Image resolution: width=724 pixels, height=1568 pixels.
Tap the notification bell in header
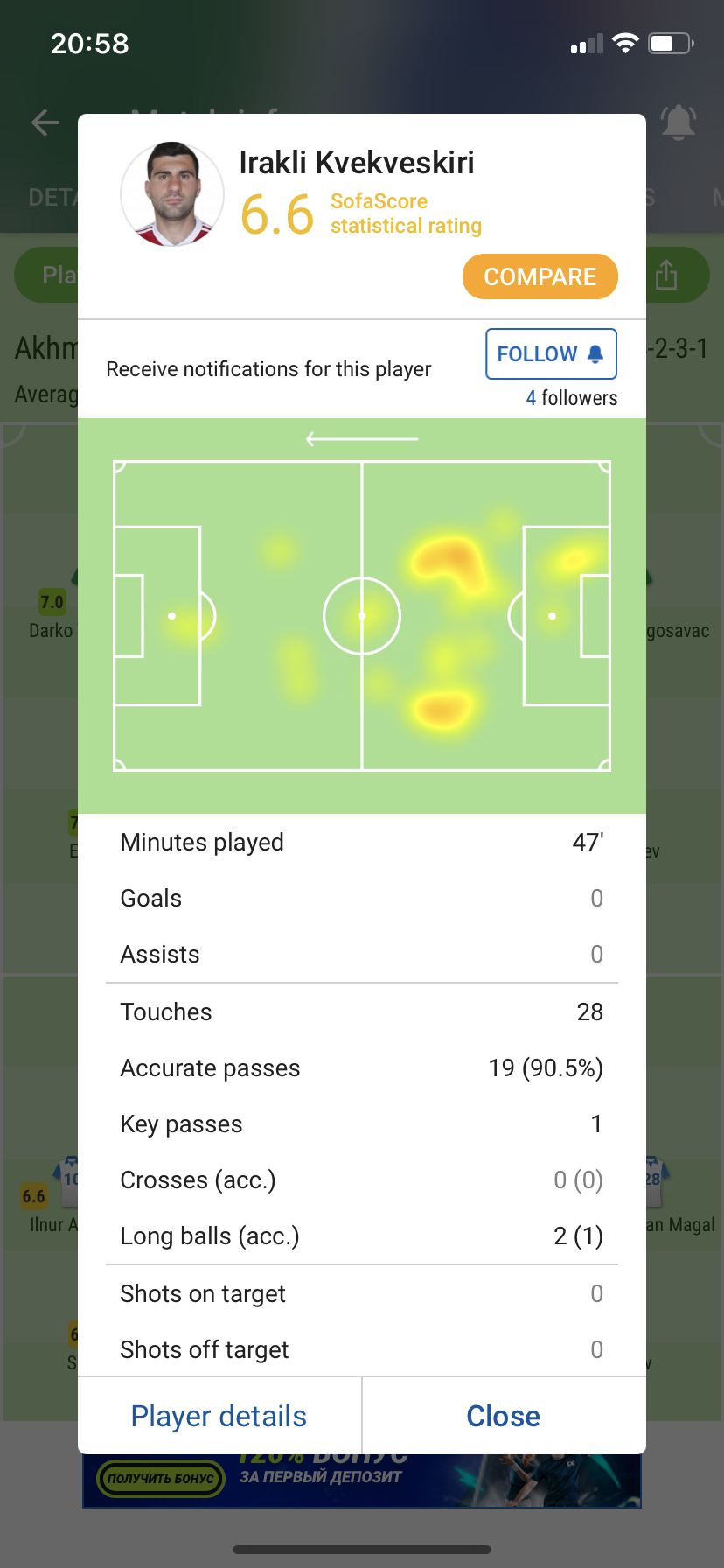tap(679, 122)
